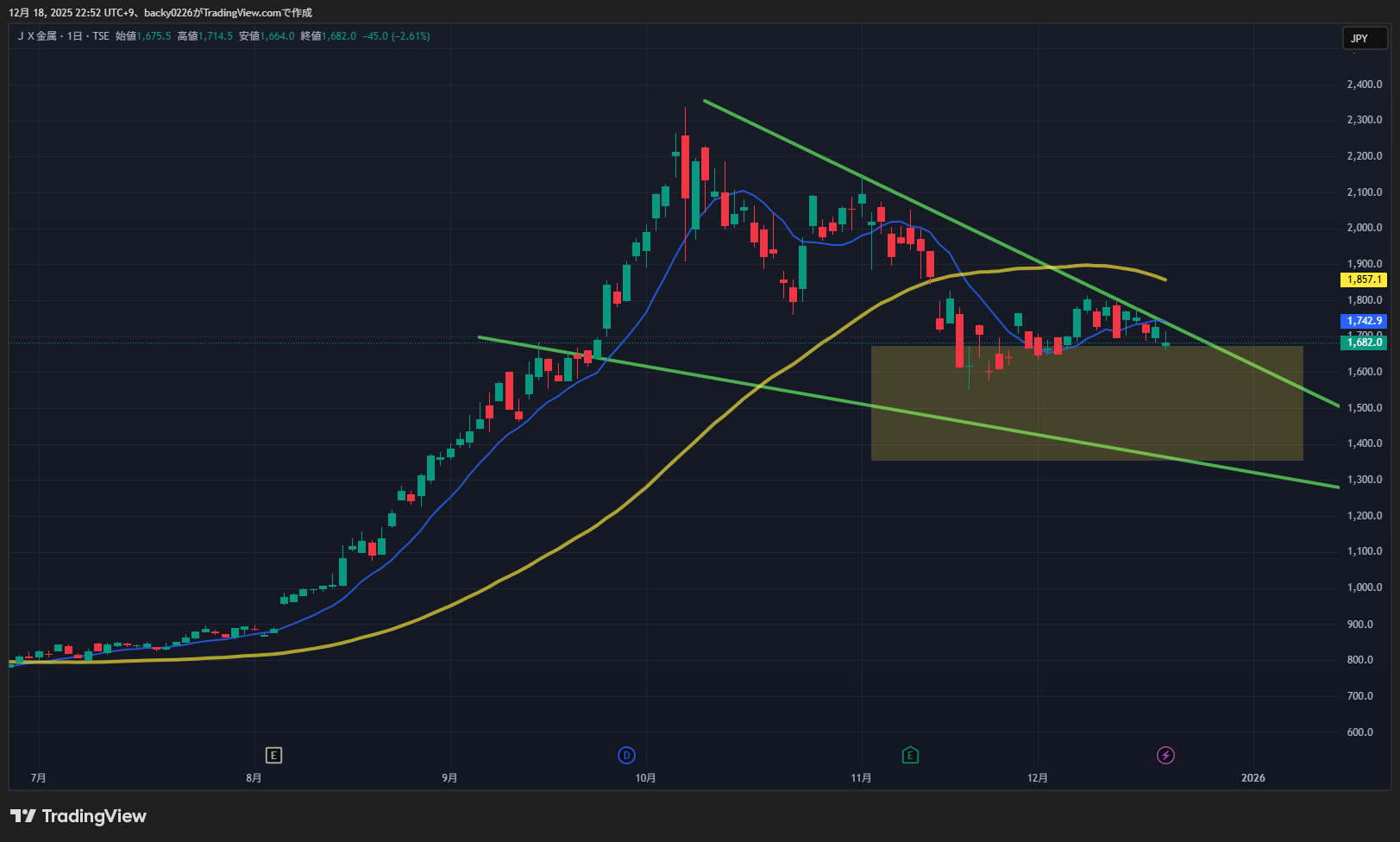Click the green earnings E marker in November
Viewport: 1400px width, 842px height.
coord(910,756)
